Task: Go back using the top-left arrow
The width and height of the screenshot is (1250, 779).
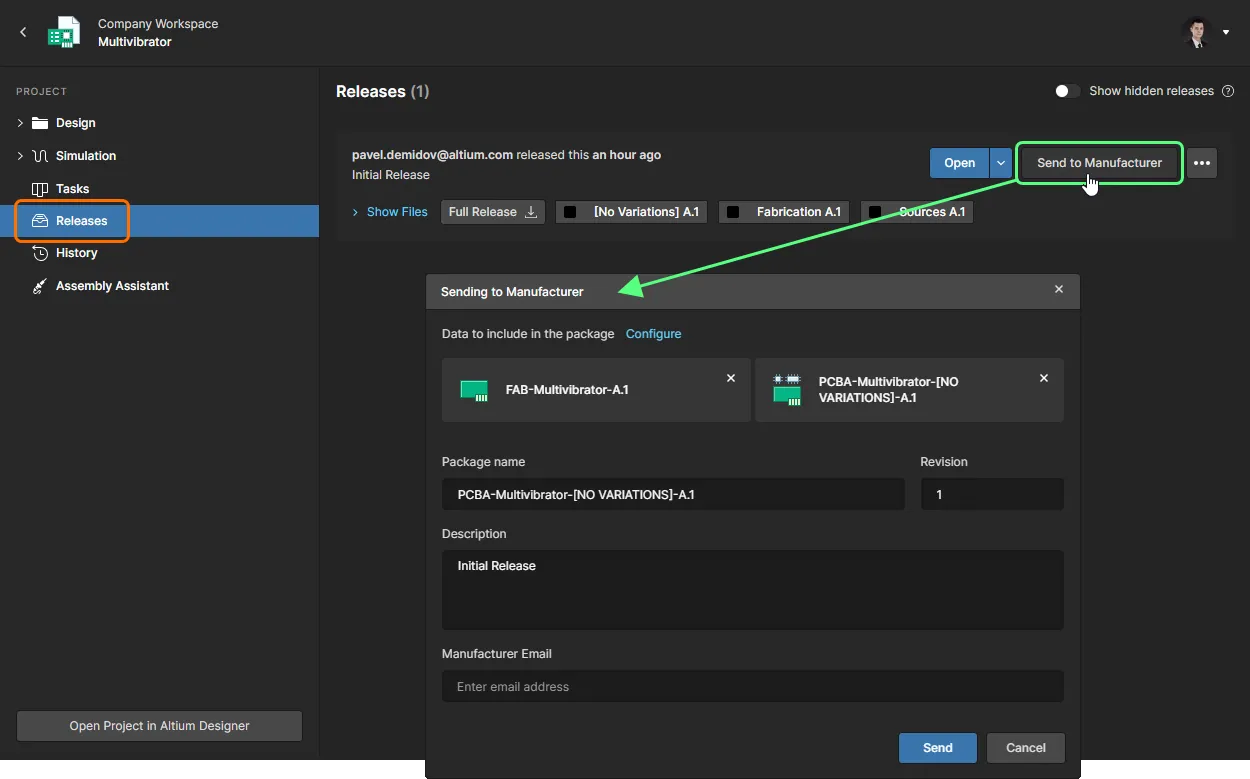Action: coord(23,33)
